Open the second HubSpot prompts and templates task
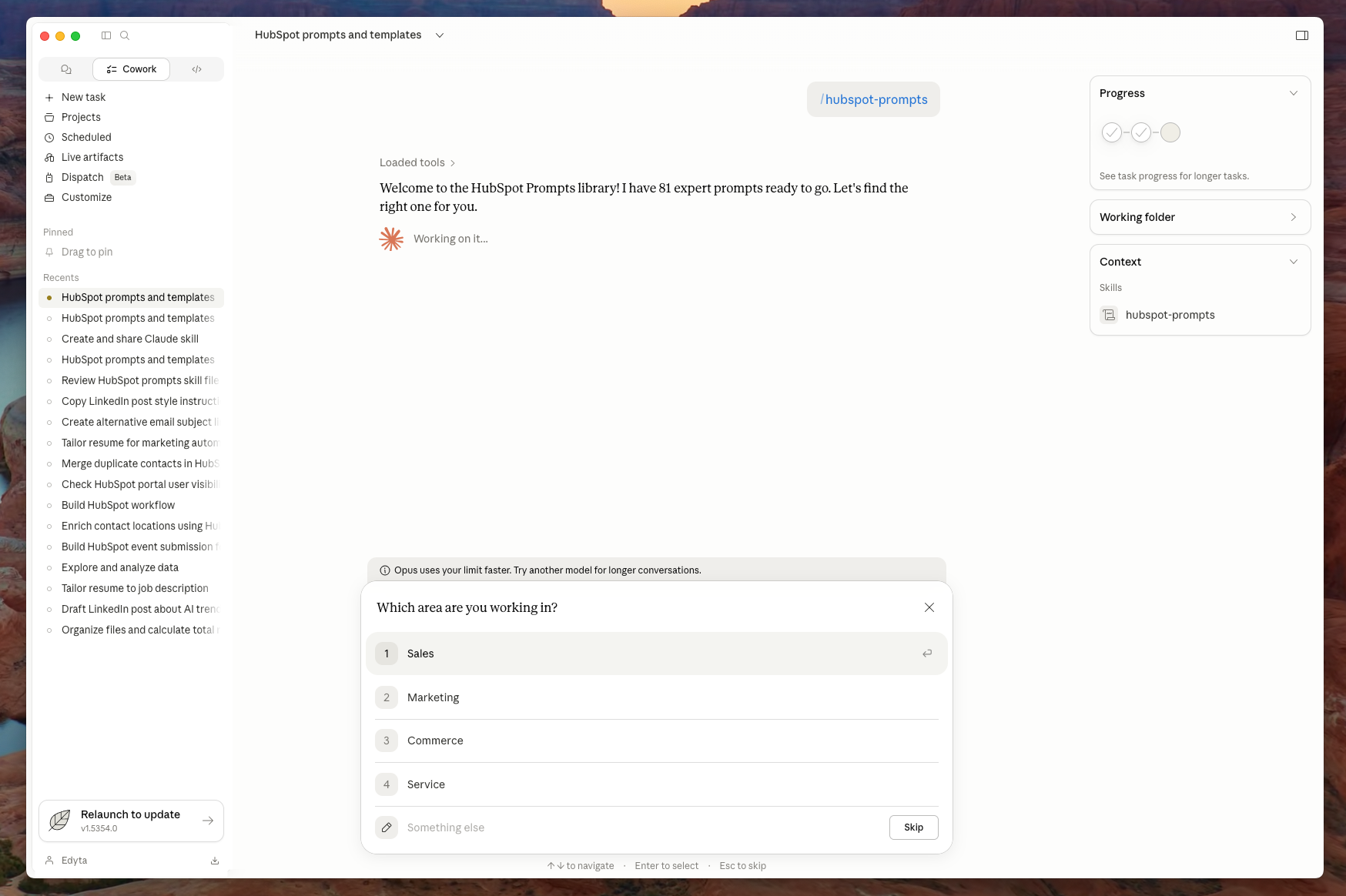 tap(131, 318)
